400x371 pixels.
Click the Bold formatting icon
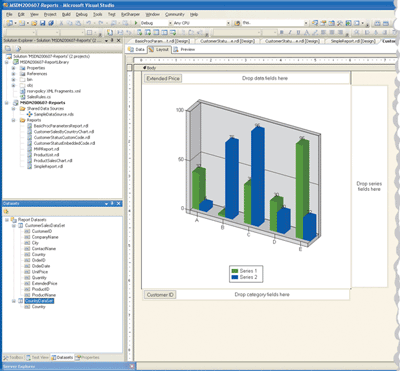pyautogui.click(x=282, y=32)
